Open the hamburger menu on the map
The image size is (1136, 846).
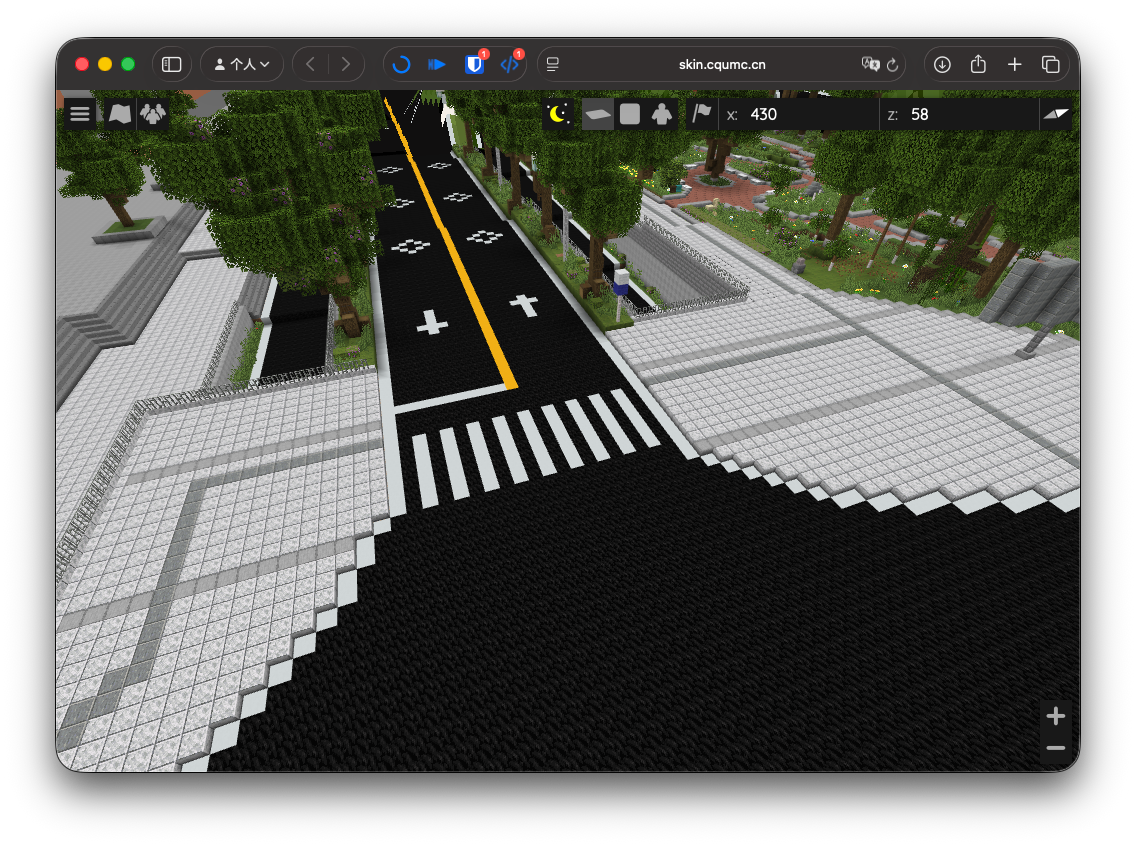pos(80,114)
